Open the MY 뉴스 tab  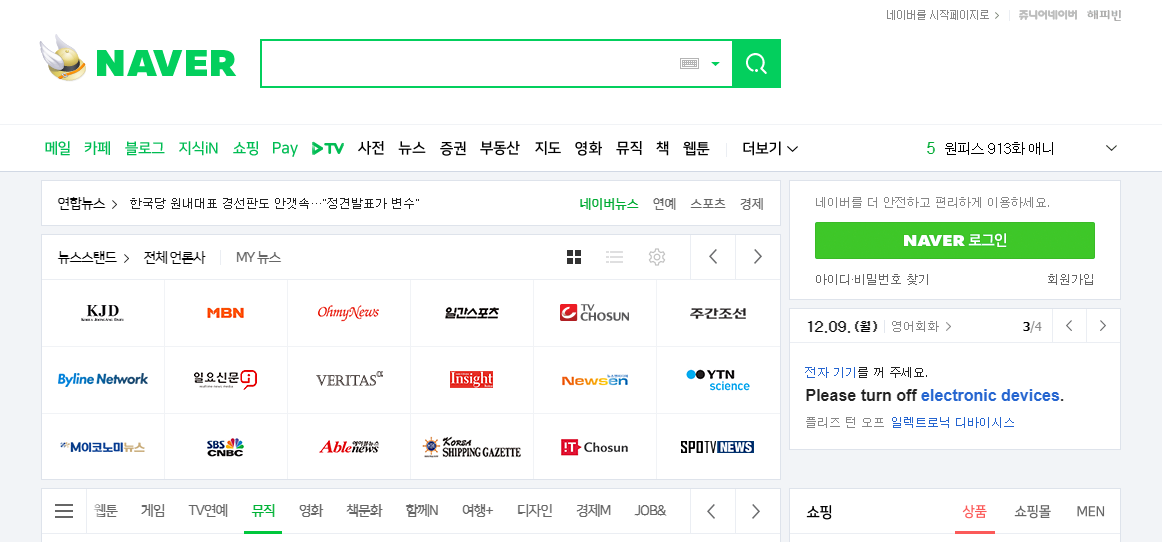click(x=258, y=258)
